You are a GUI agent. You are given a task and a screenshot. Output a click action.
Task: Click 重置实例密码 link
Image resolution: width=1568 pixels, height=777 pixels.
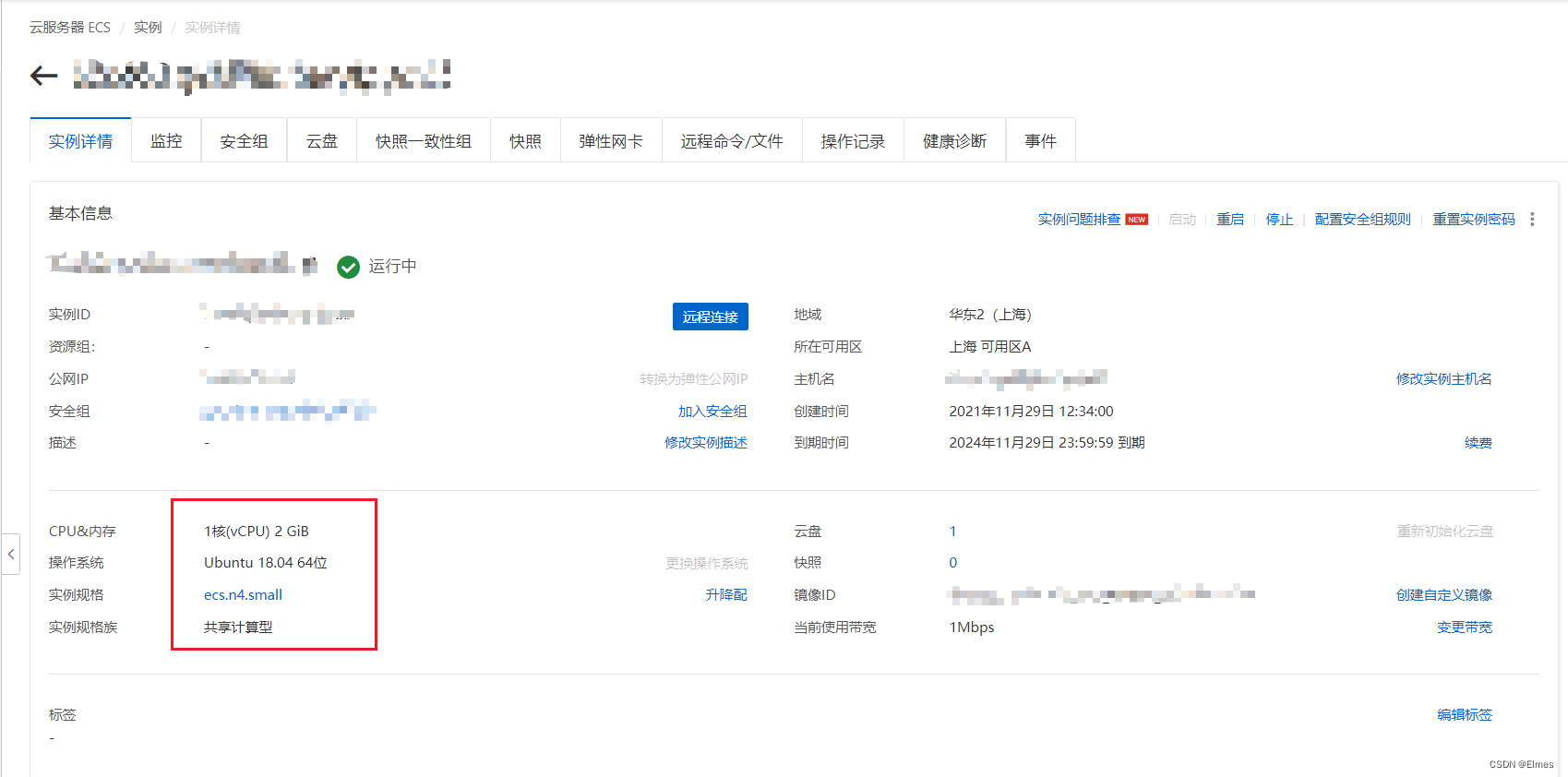[x=1474, y=220]
